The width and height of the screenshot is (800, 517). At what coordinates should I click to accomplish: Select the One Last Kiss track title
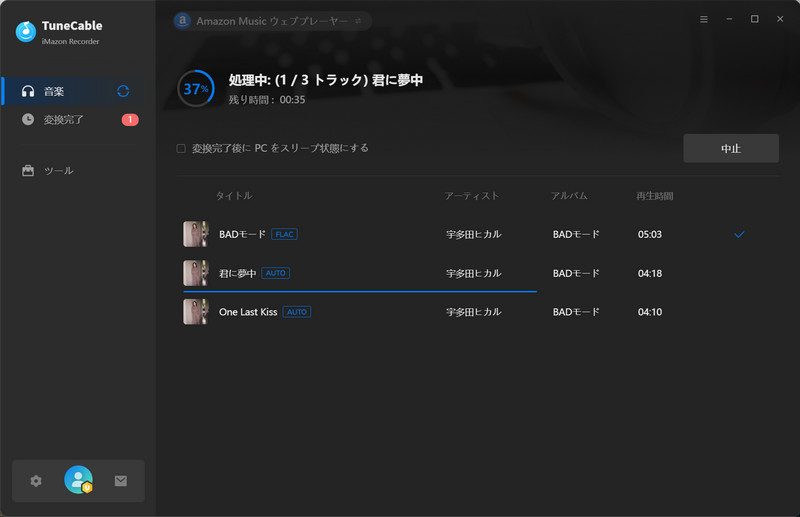[x=248, y=312]
